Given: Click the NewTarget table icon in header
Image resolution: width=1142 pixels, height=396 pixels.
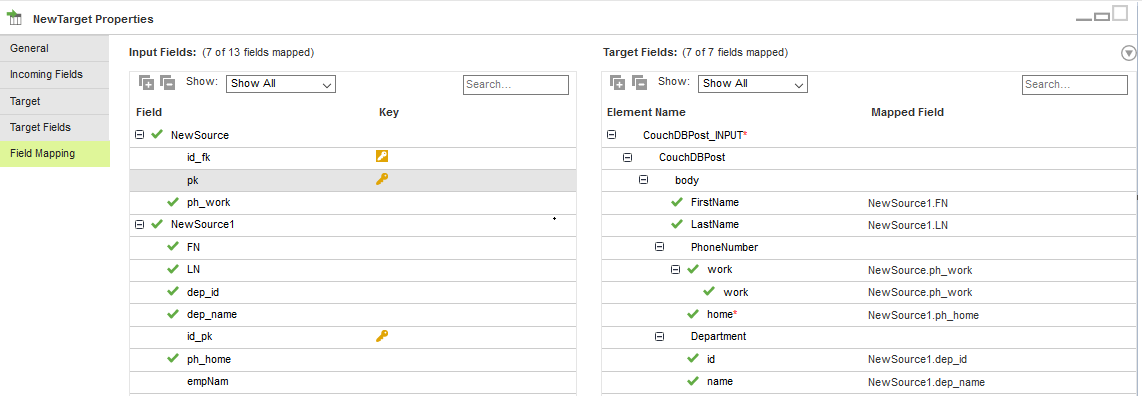Looking at the screenshot, I should pyautogui.click(x=15, y=17).
